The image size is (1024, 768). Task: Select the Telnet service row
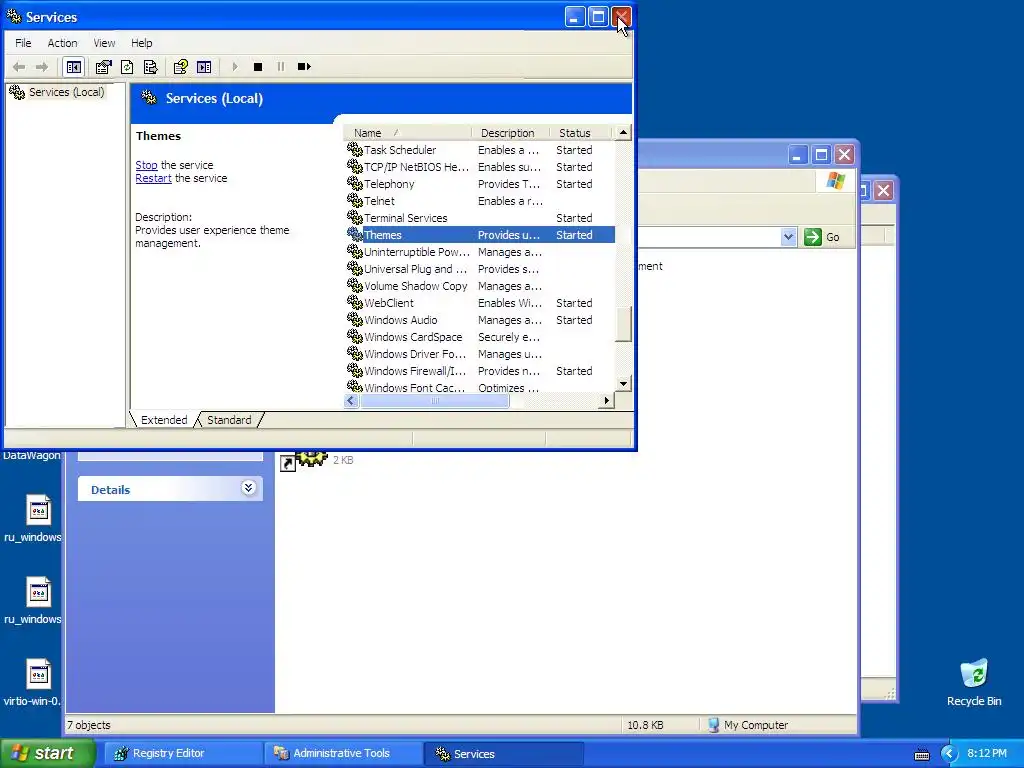(480, 201)
